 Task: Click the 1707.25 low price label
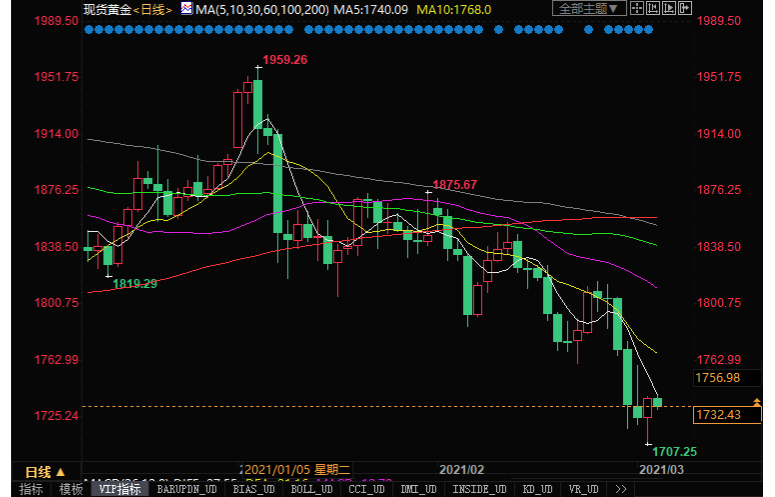pyautogui.click(x=674, y=452)
